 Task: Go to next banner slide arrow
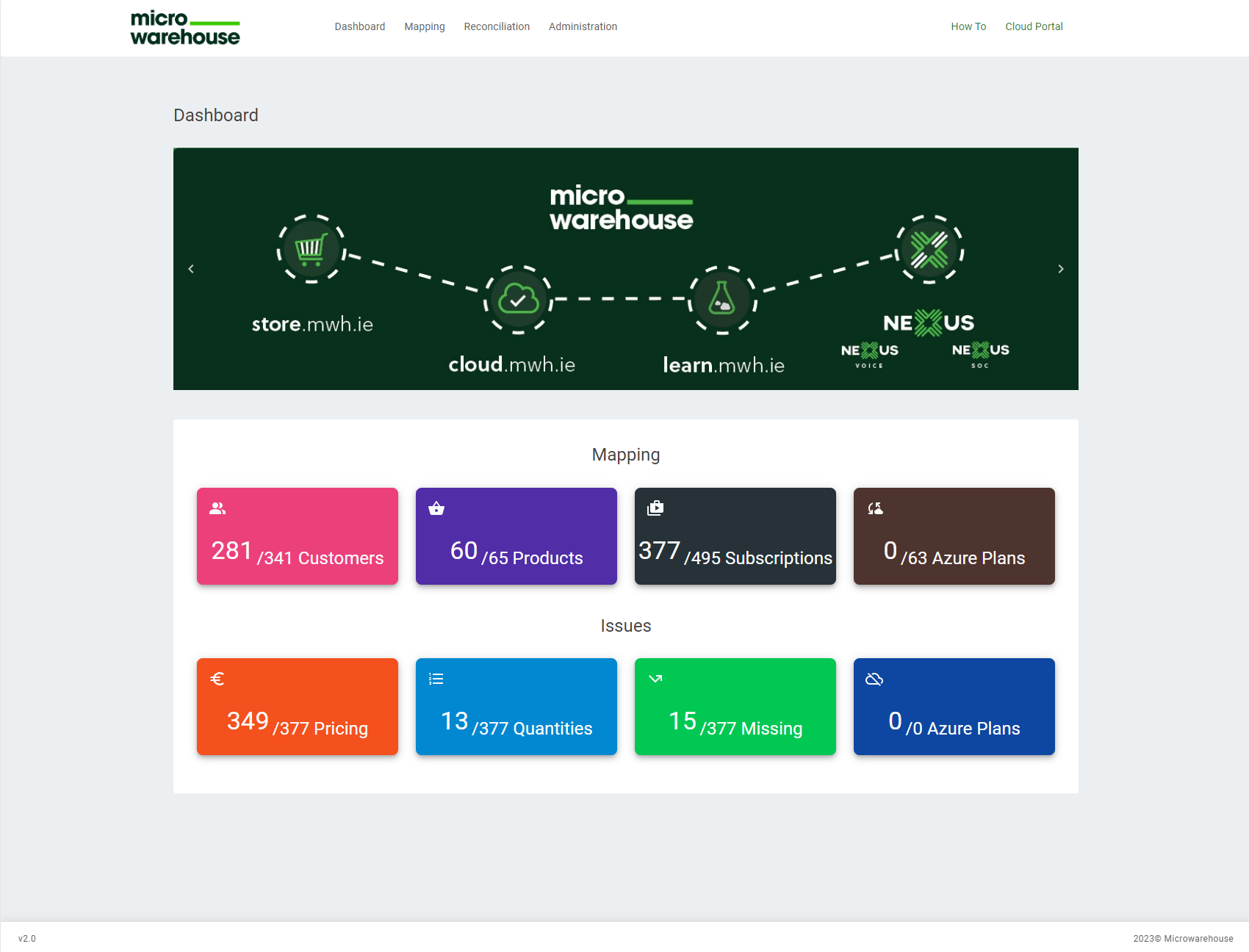pyautogui.click(x=1061, y=269)
